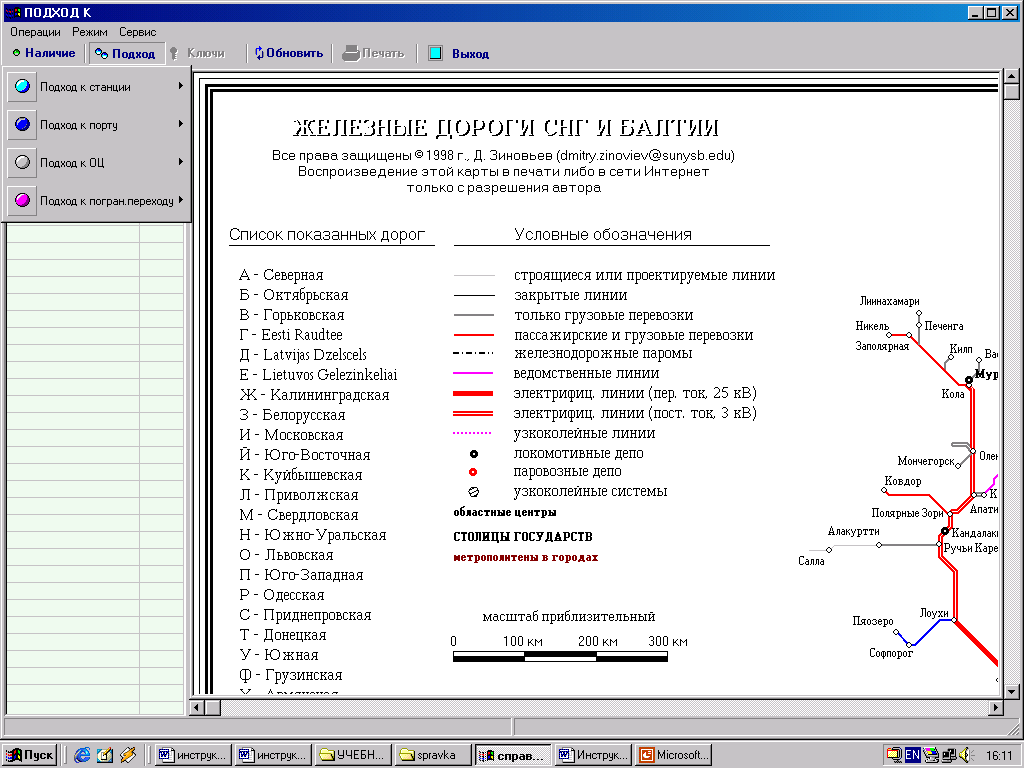Click the magenta circle icon for Подход к погран.переходу
The height and width of the screenshot is (768, 1024).
point(22,200)
